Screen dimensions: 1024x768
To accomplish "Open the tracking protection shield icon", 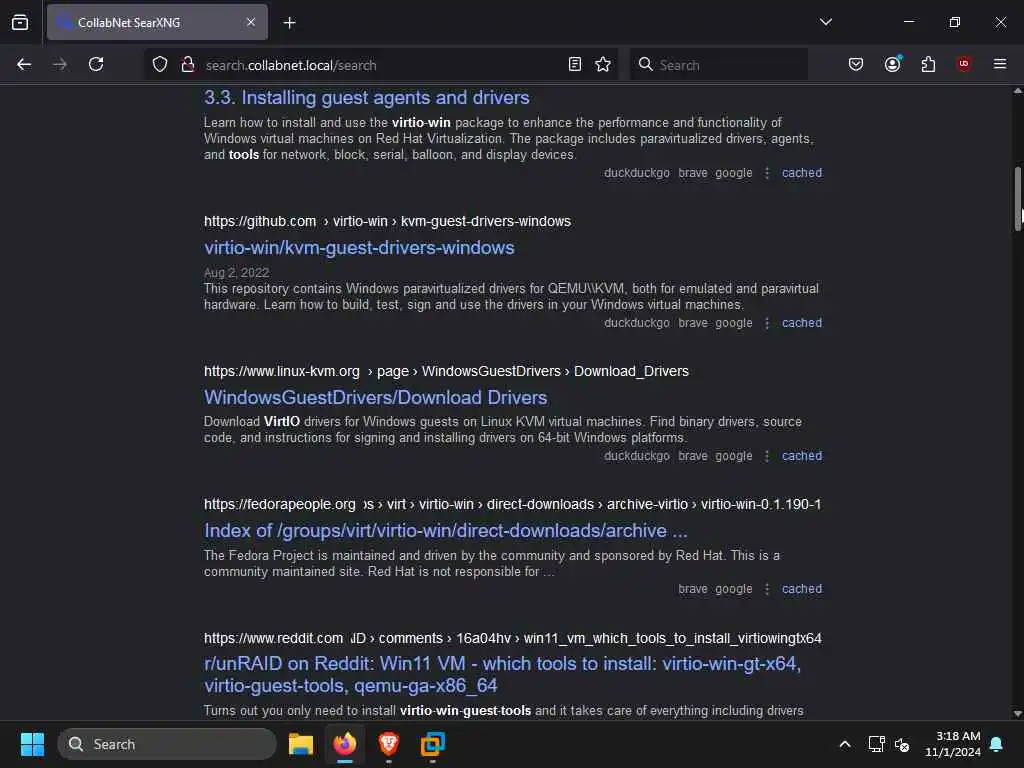I will click(x=160, y=64).
